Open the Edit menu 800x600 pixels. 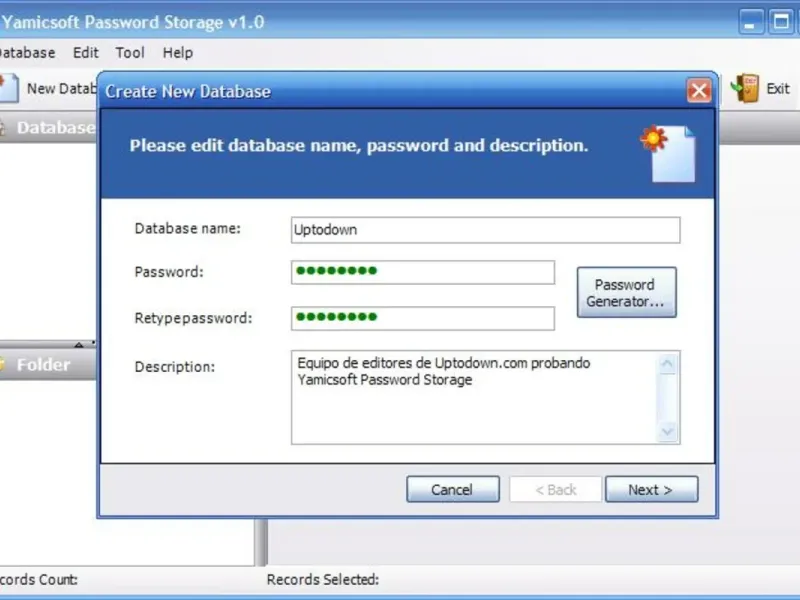tap(86, 53)
